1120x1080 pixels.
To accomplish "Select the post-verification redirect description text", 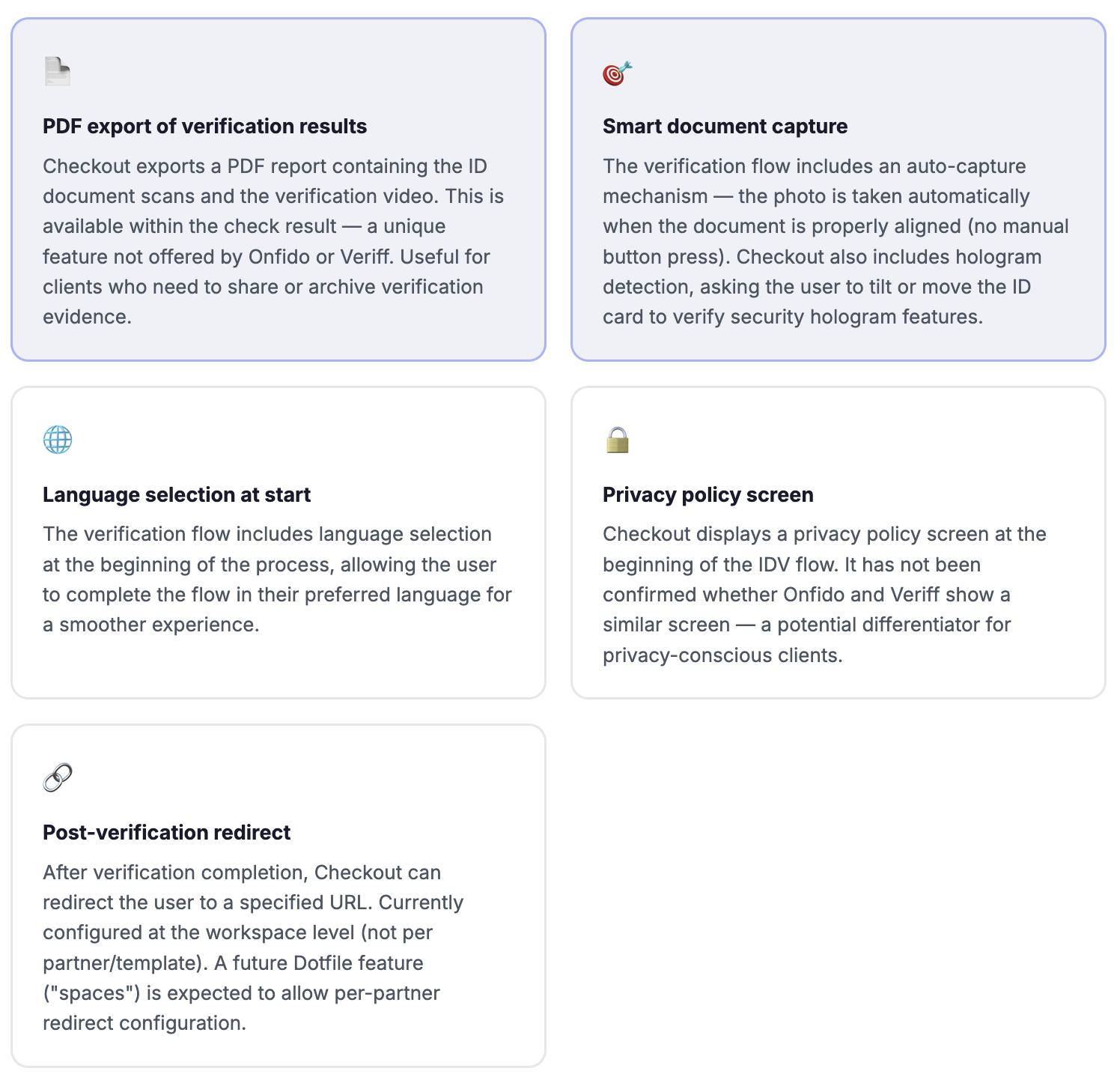I will [253, 947].
